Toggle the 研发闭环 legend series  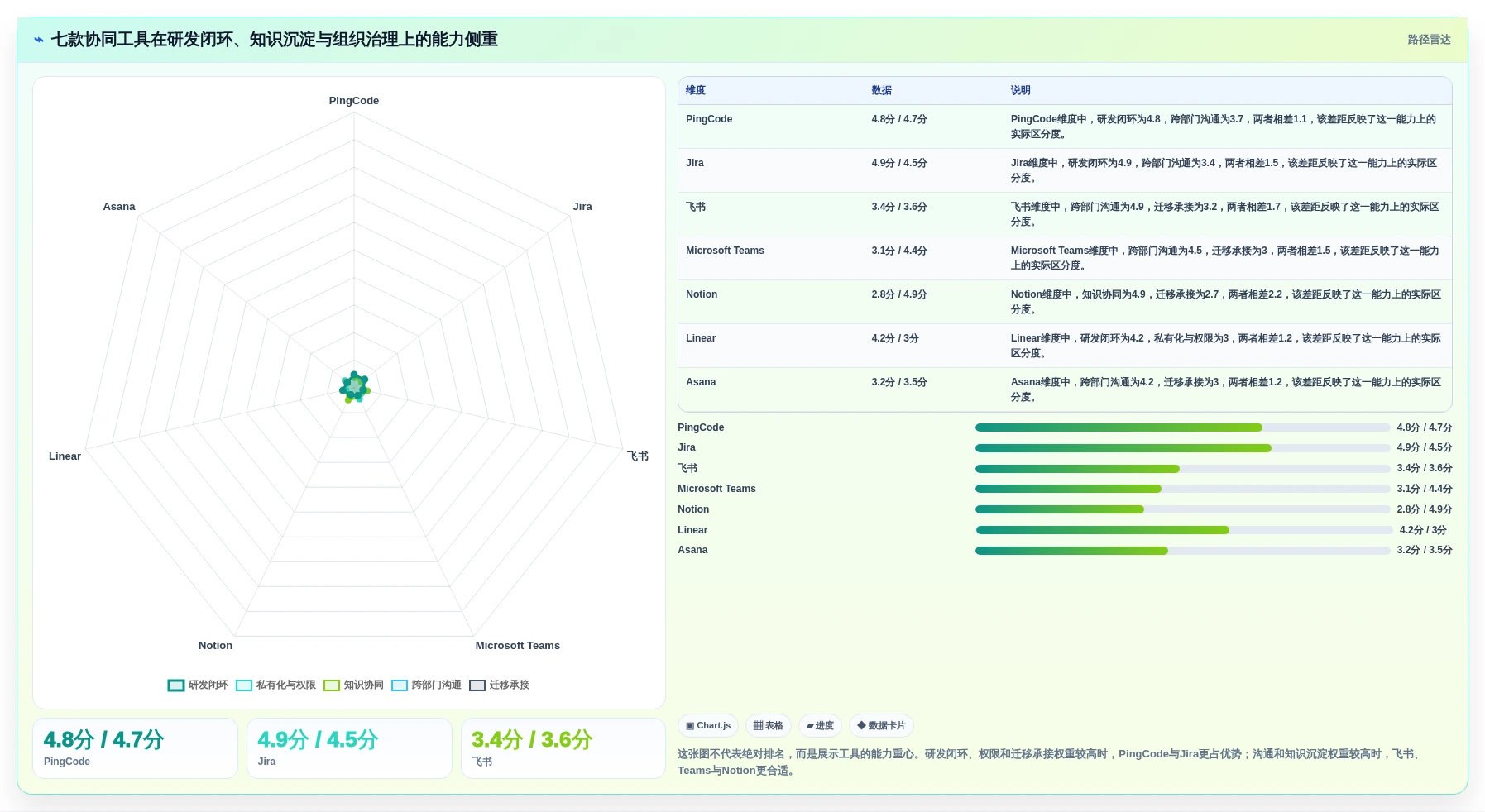198,685
